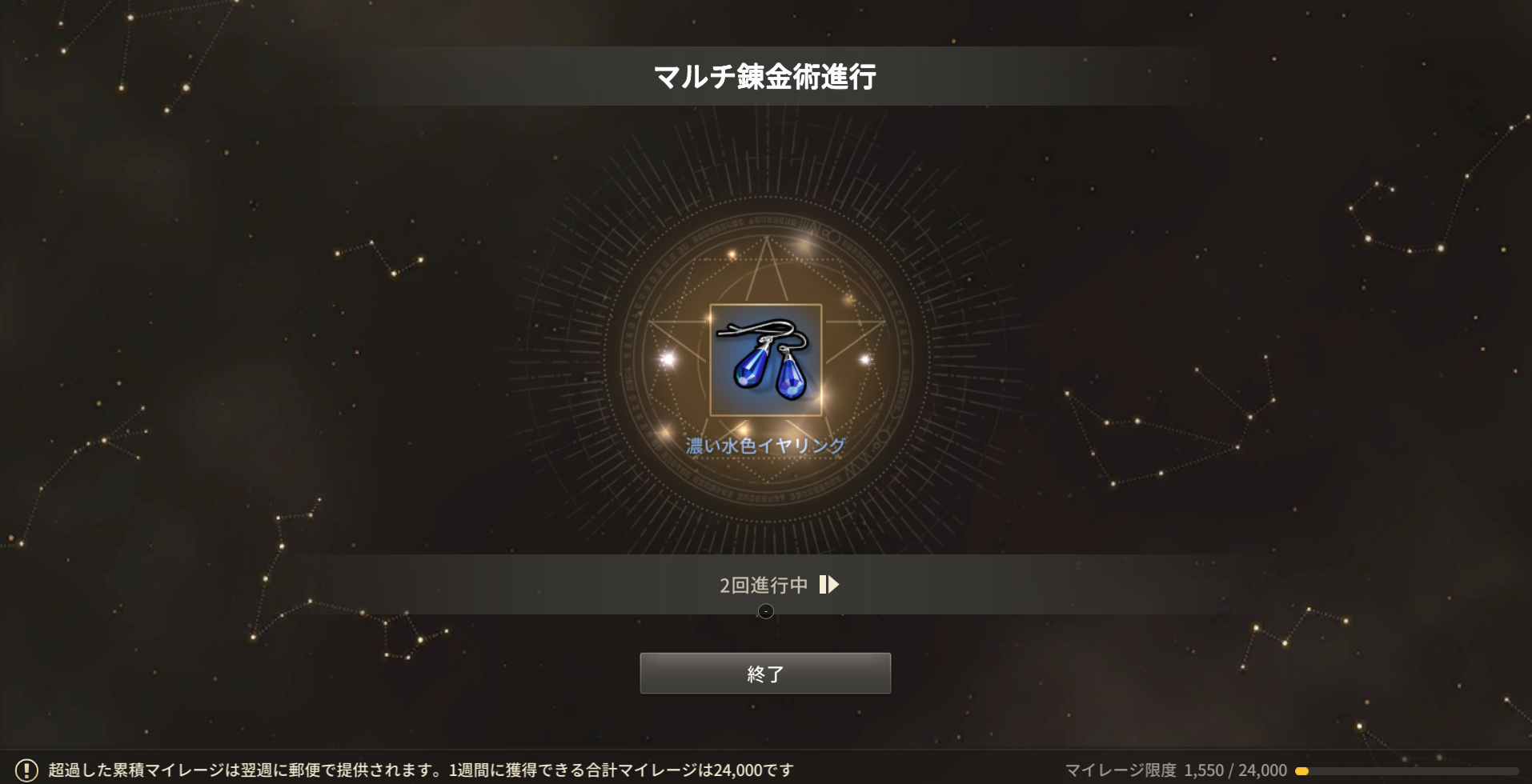The height and width of the screenshot is (784, 1532).
Task: Skip the alchemy animation with the play icon
Action: (x=829, y=585)
